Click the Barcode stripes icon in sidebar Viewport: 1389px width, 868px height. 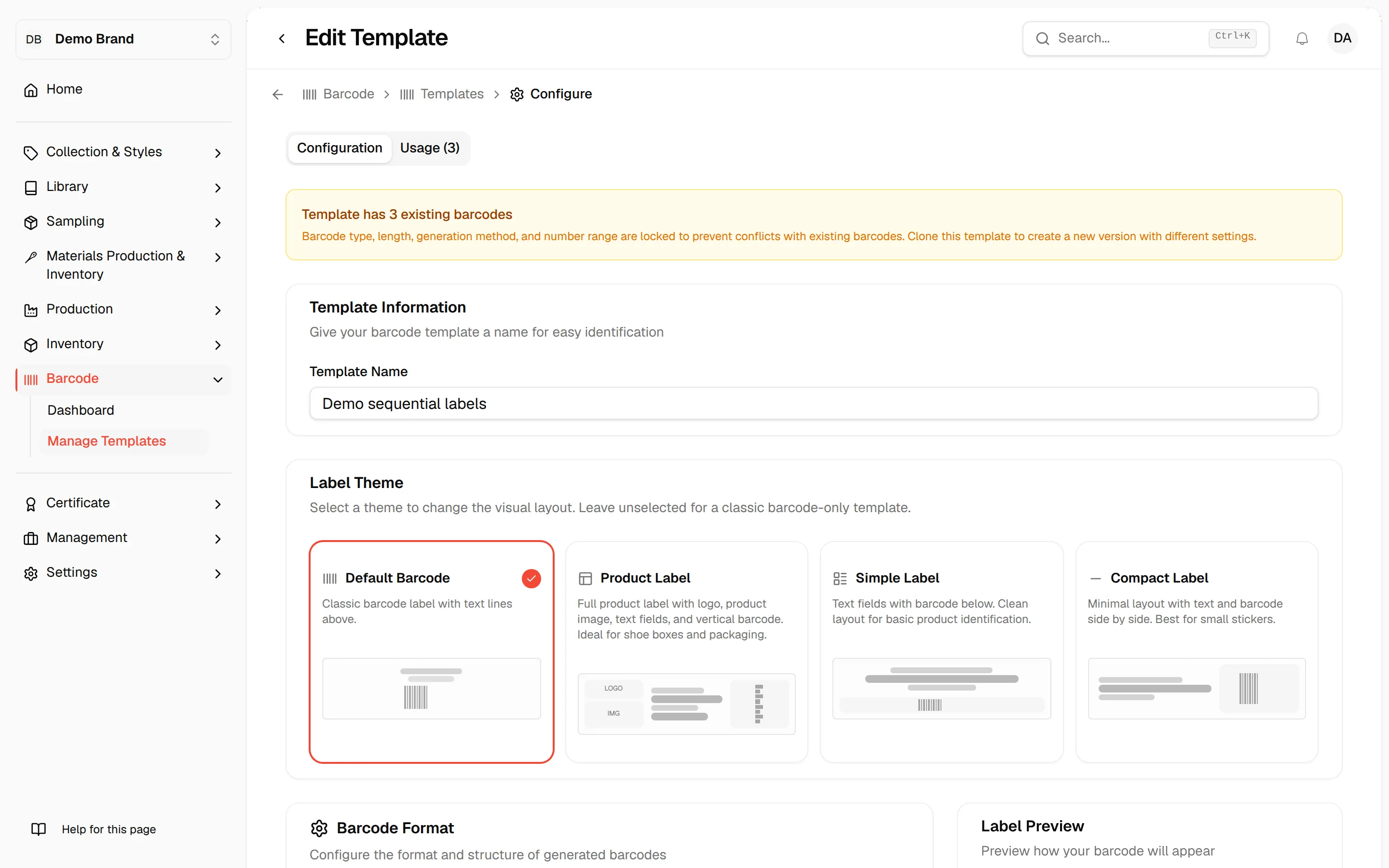tap(31, 380)
